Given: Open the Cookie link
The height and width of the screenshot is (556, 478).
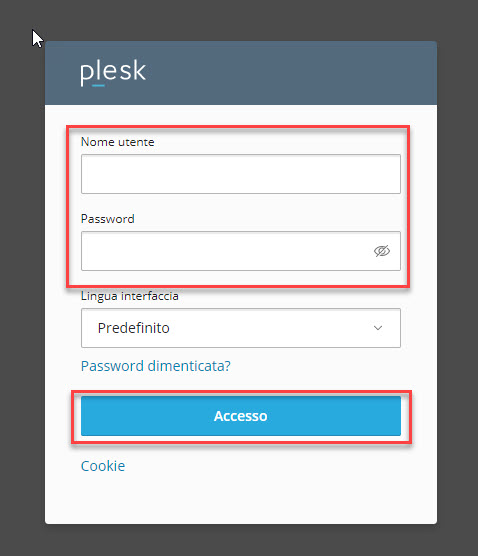Looking at the screenshot, I should pyautogui.click(x=103, y=466).
